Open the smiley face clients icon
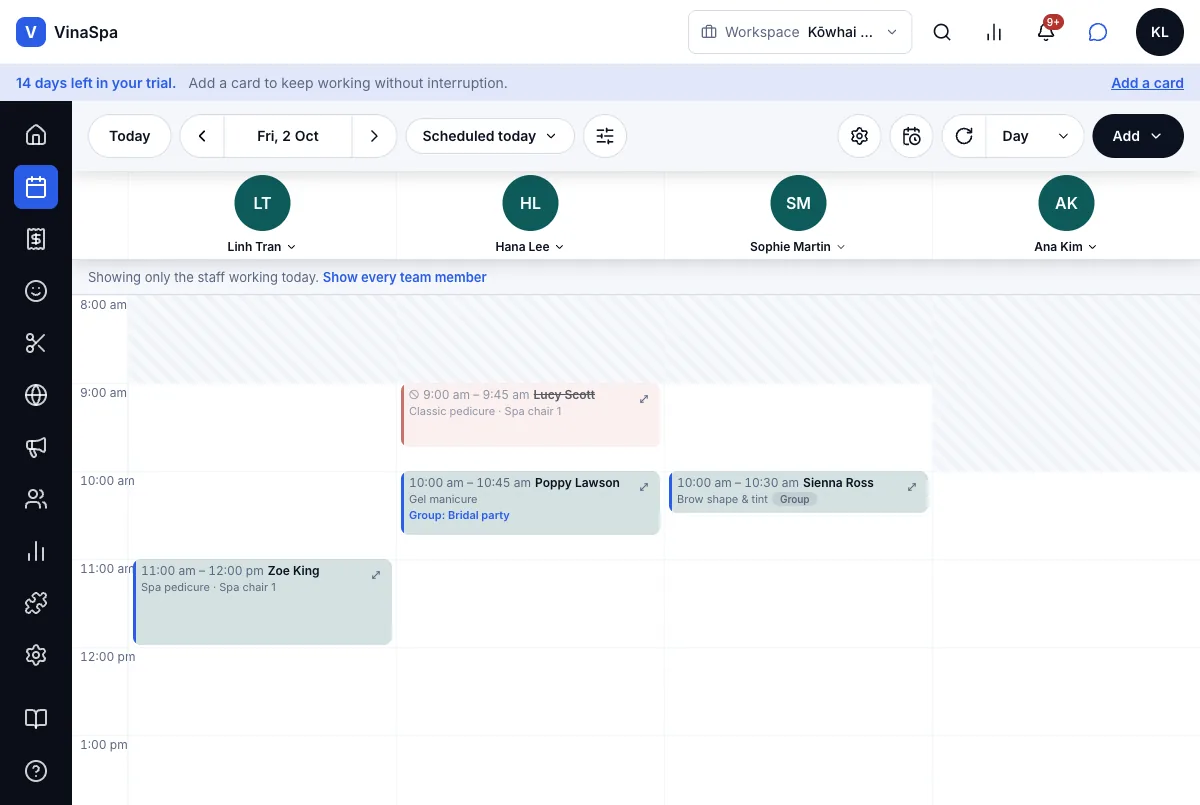Viewport: 1200px width, 805px height. [36, 291]
